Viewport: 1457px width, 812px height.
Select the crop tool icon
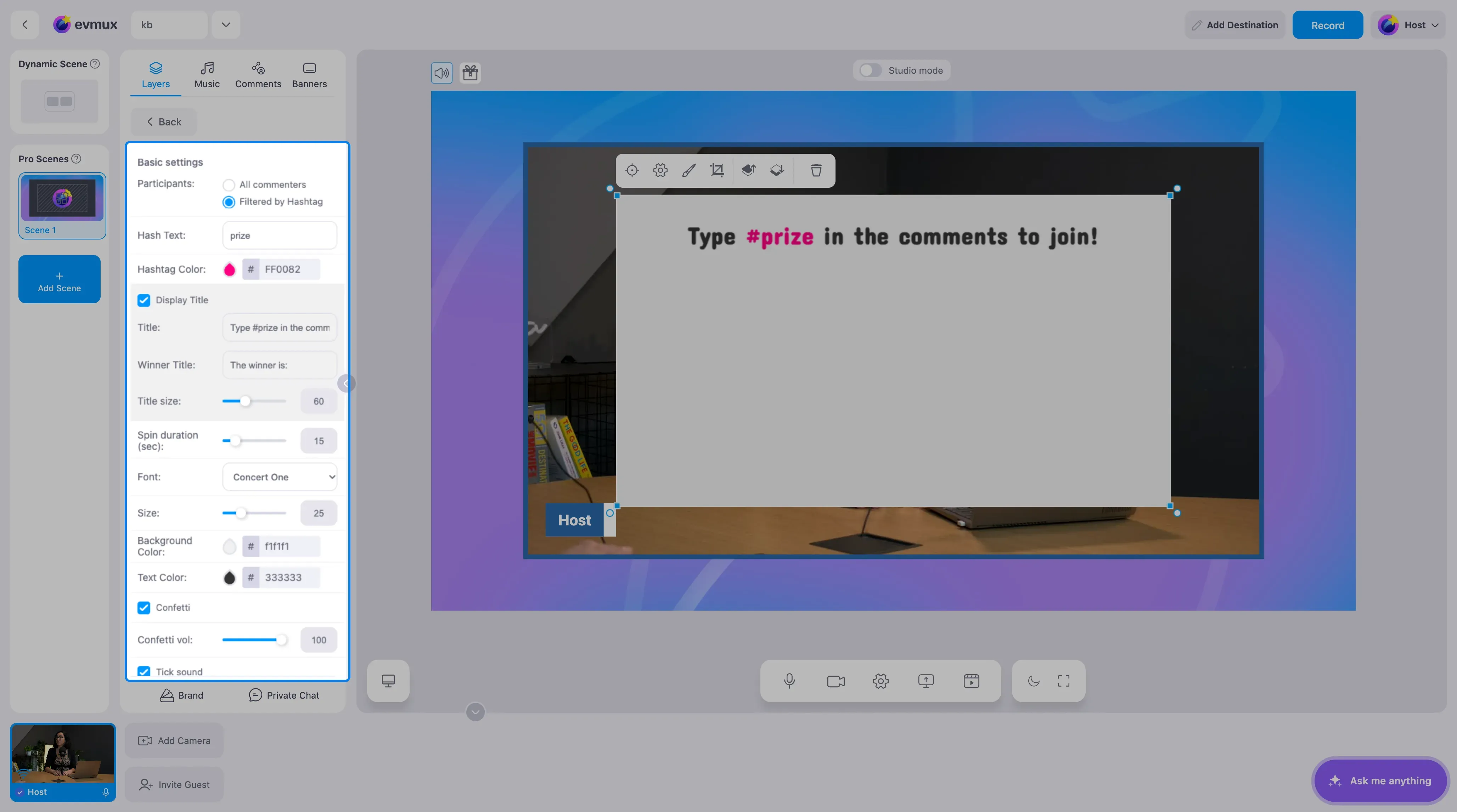716,170
